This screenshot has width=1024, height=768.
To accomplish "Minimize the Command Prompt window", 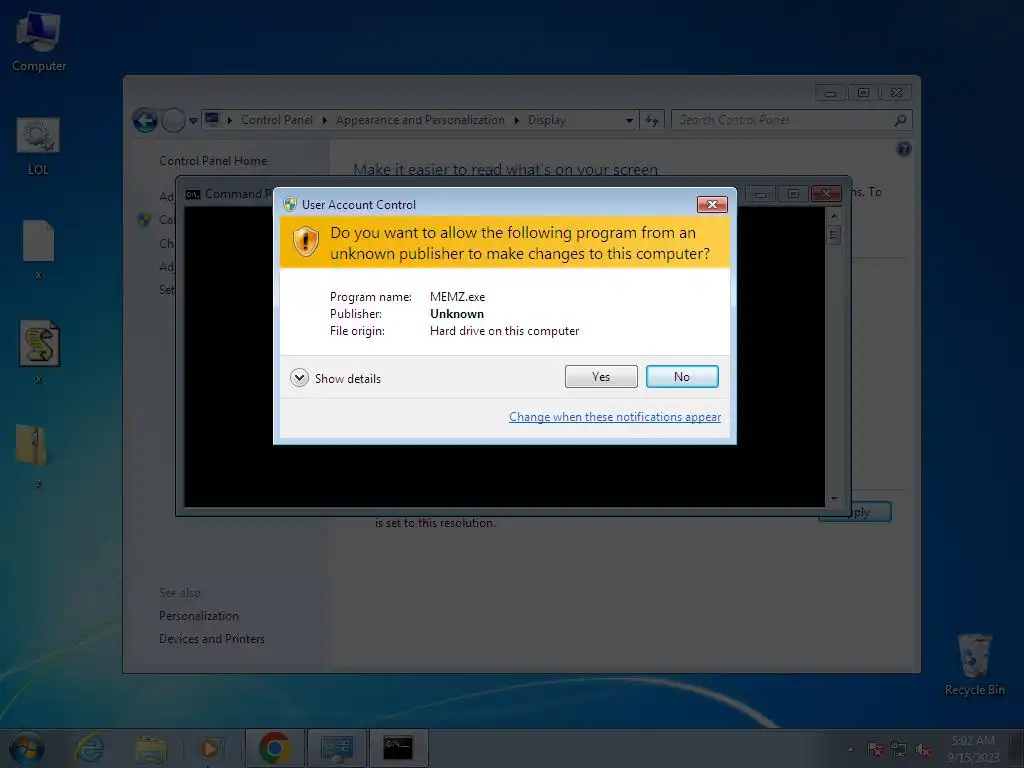I will [x=760, y=194].
